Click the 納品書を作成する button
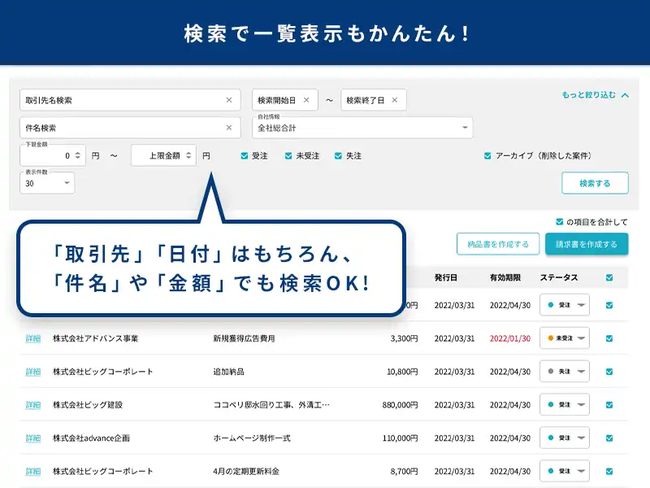The width and height of the screenshot is (650, 488). coord(497,244)
